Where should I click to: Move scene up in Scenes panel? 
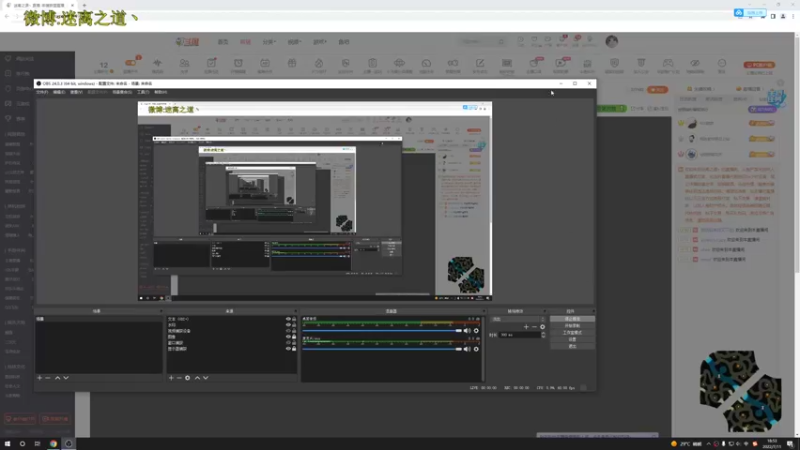coord(57,378)
